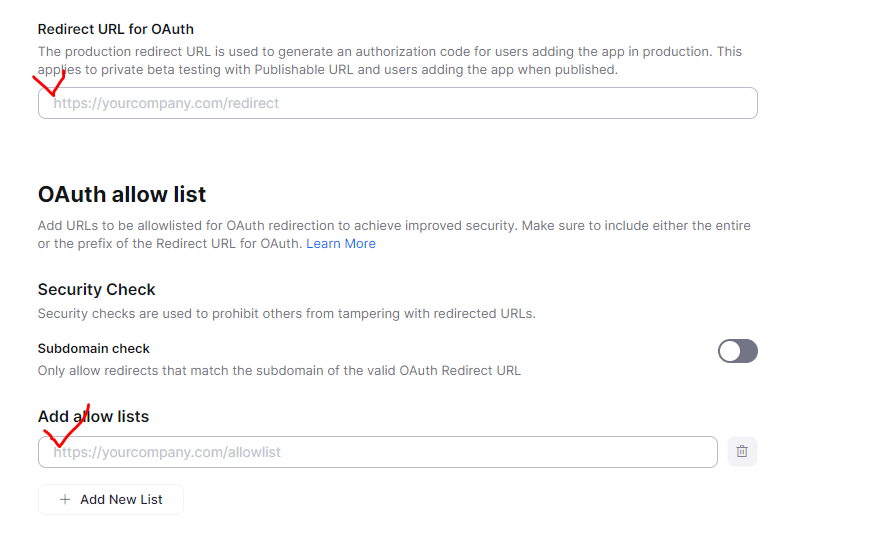This screenshot has height=544, width=893.
Task: Click the "Subdomain check" label
Action: 94,349
